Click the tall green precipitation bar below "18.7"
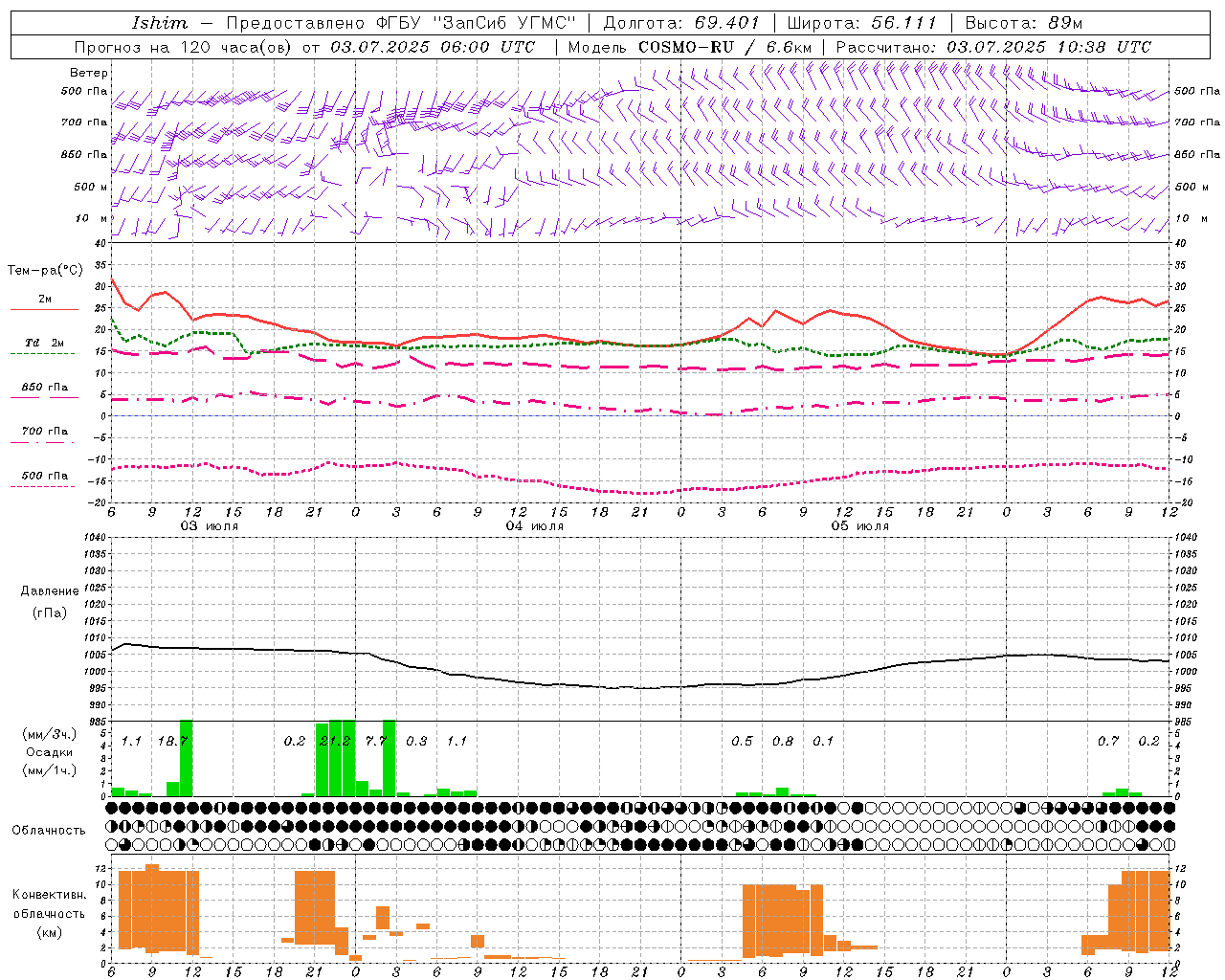The image size is (1225, 980). [x=187, y=758]
